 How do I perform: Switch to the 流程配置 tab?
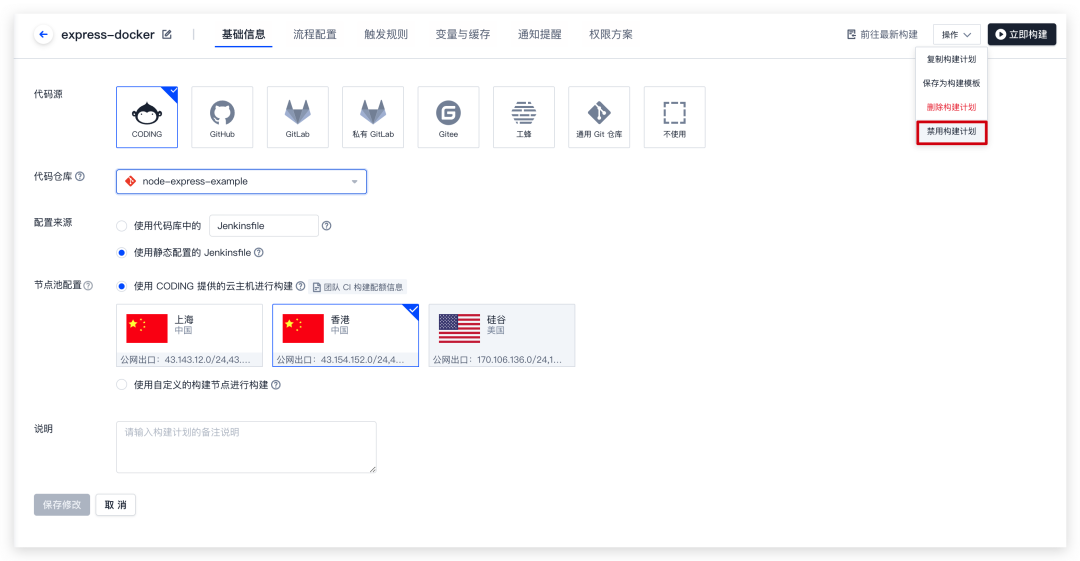click(315, 34)
